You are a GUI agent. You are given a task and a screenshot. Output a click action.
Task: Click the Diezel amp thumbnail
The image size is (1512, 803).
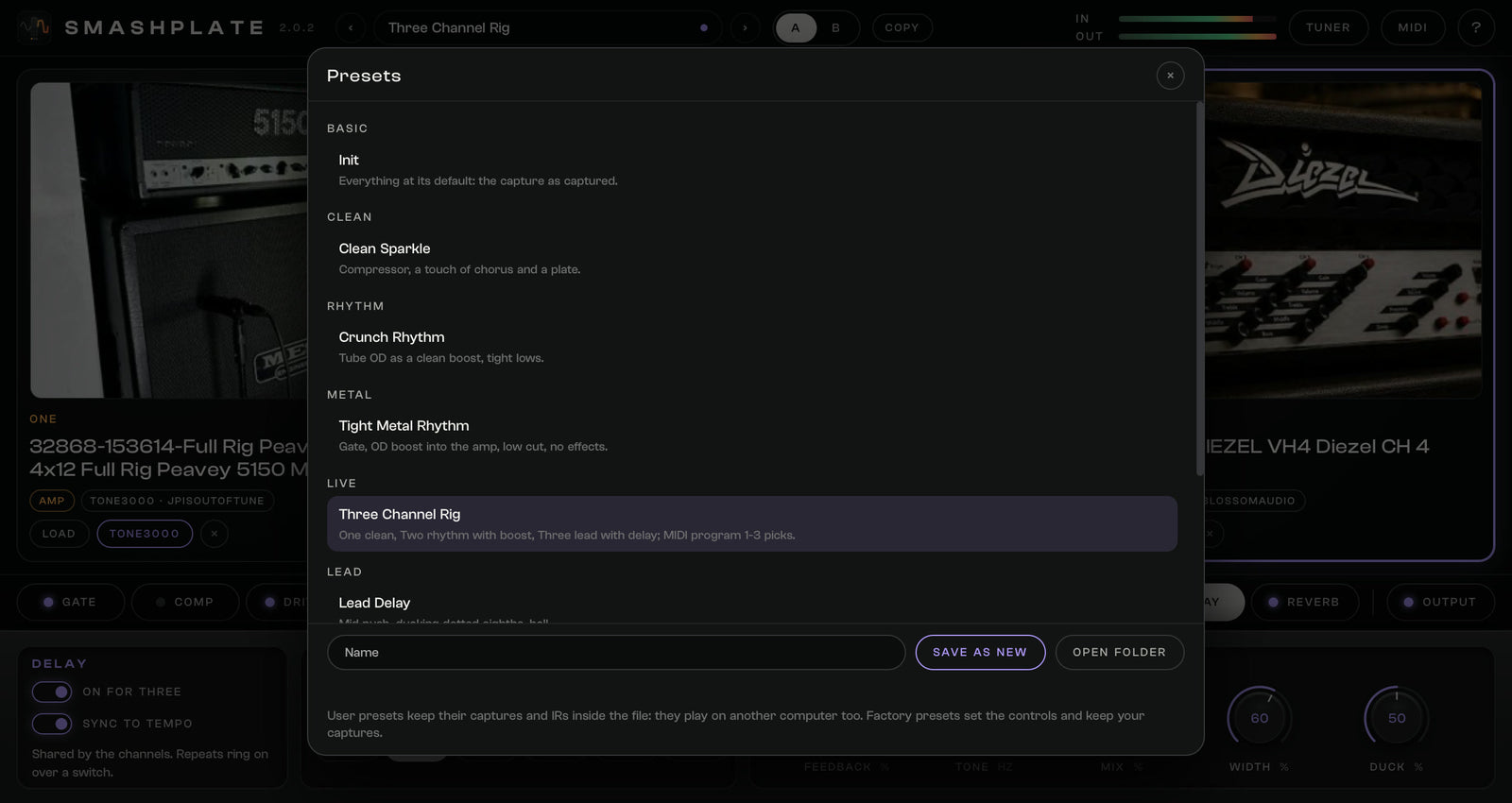[x=1343, y=240]
